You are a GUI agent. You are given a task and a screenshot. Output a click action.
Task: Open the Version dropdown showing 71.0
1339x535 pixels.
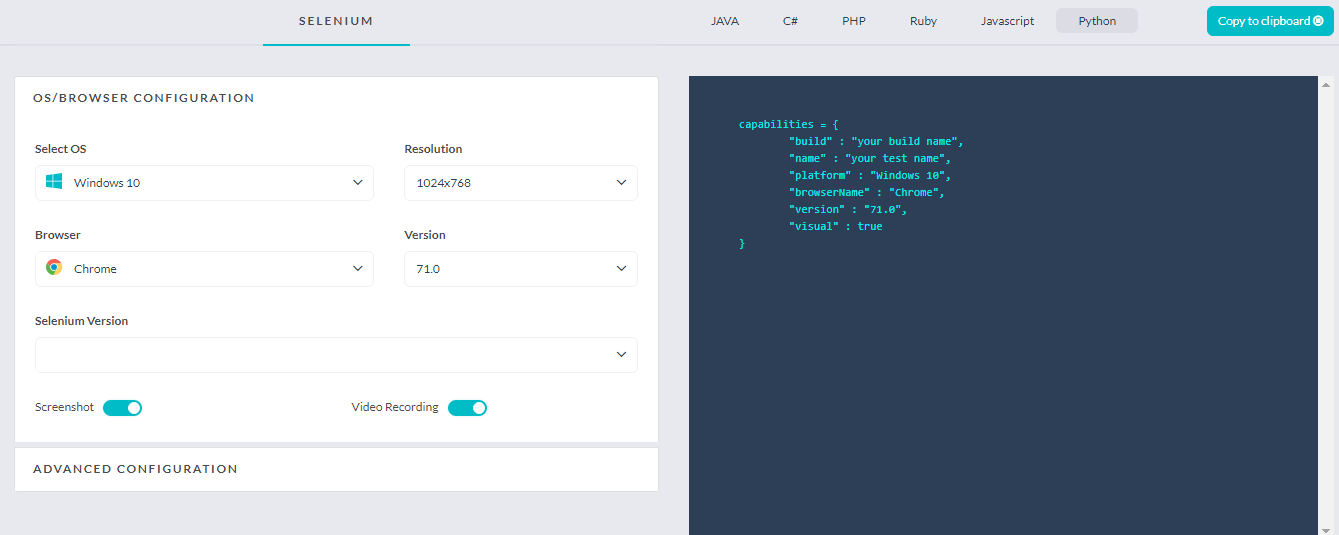[521, 269]
